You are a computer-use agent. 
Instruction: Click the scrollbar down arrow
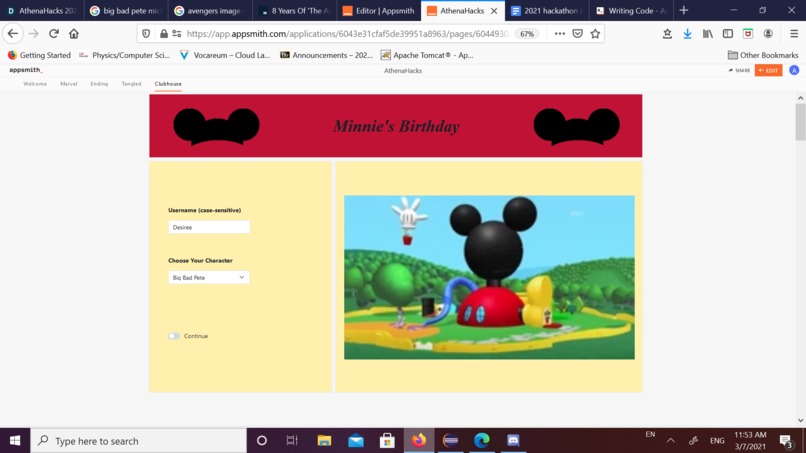click(800, 421)
